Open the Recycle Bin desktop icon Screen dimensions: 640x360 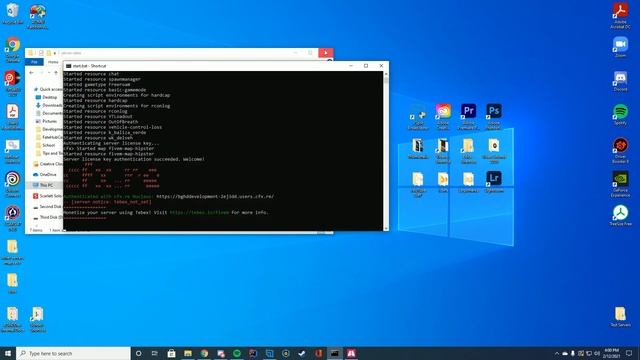(x=12, y=13)
